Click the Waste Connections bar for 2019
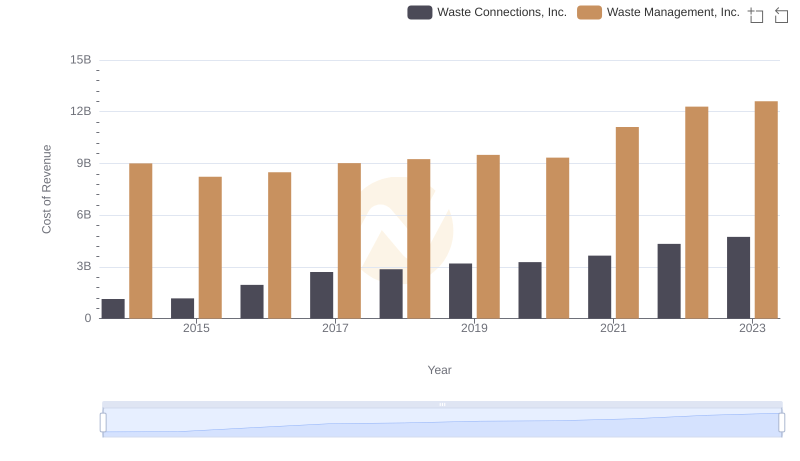 click(x=460, y=291)
